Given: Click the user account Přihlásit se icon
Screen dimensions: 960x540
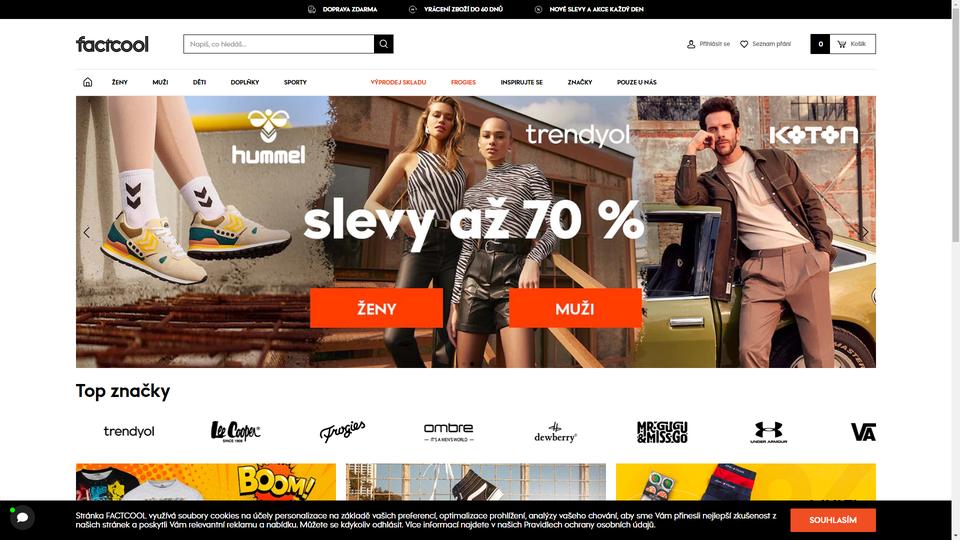Looking at the screenshot, I should pos(691,44).
